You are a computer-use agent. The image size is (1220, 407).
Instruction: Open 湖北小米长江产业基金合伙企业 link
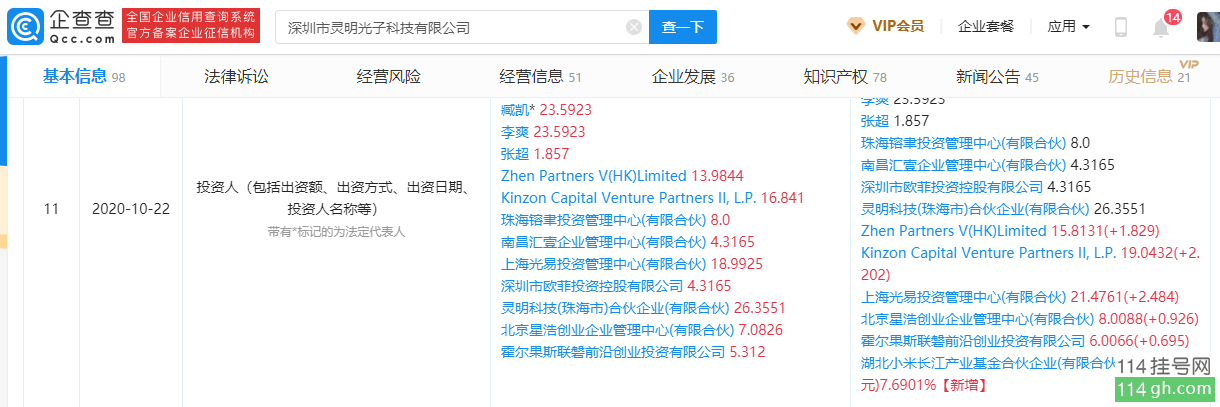987,363
